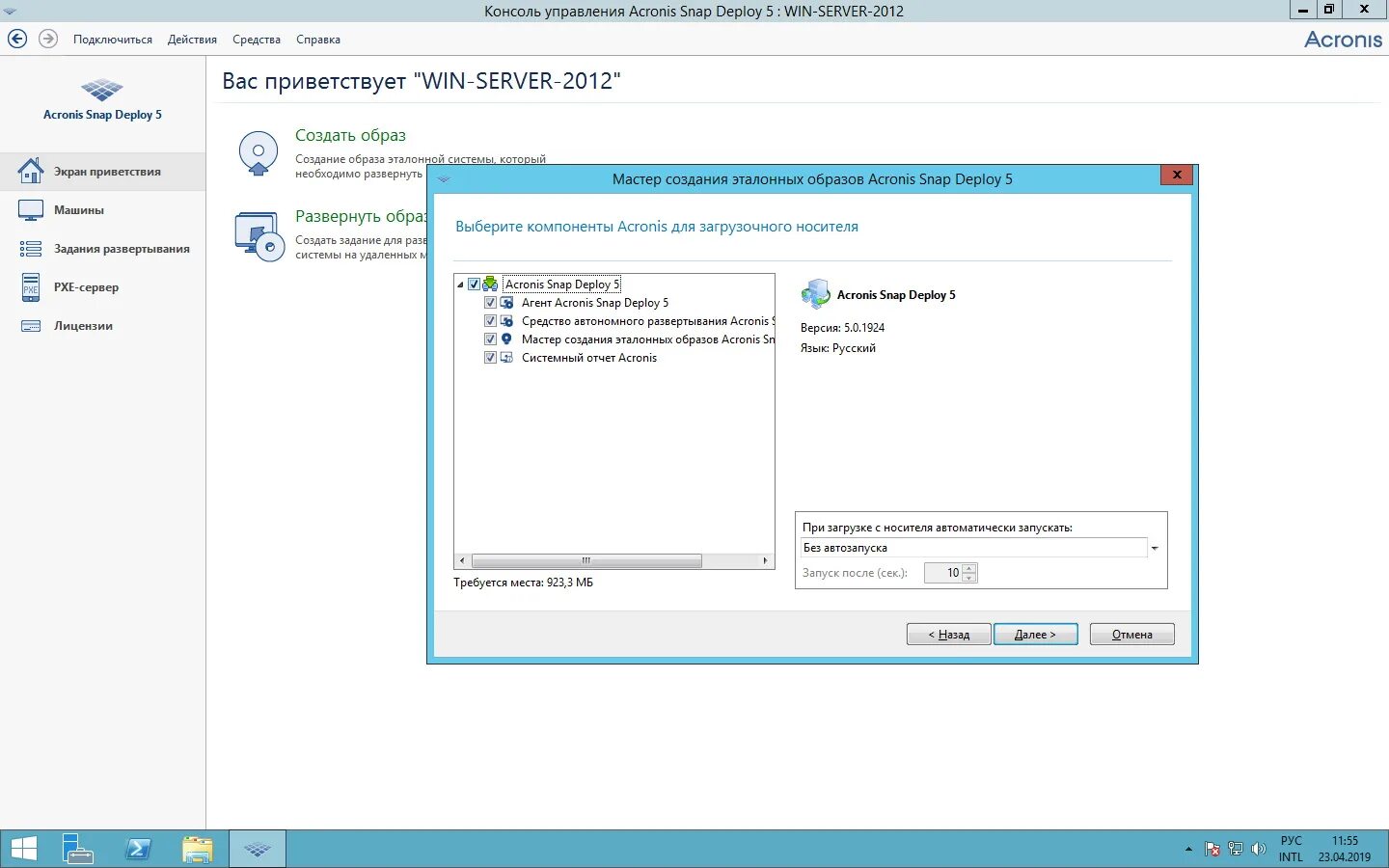Uncheck Мастер создания эталонных образов checkbox

490,339
